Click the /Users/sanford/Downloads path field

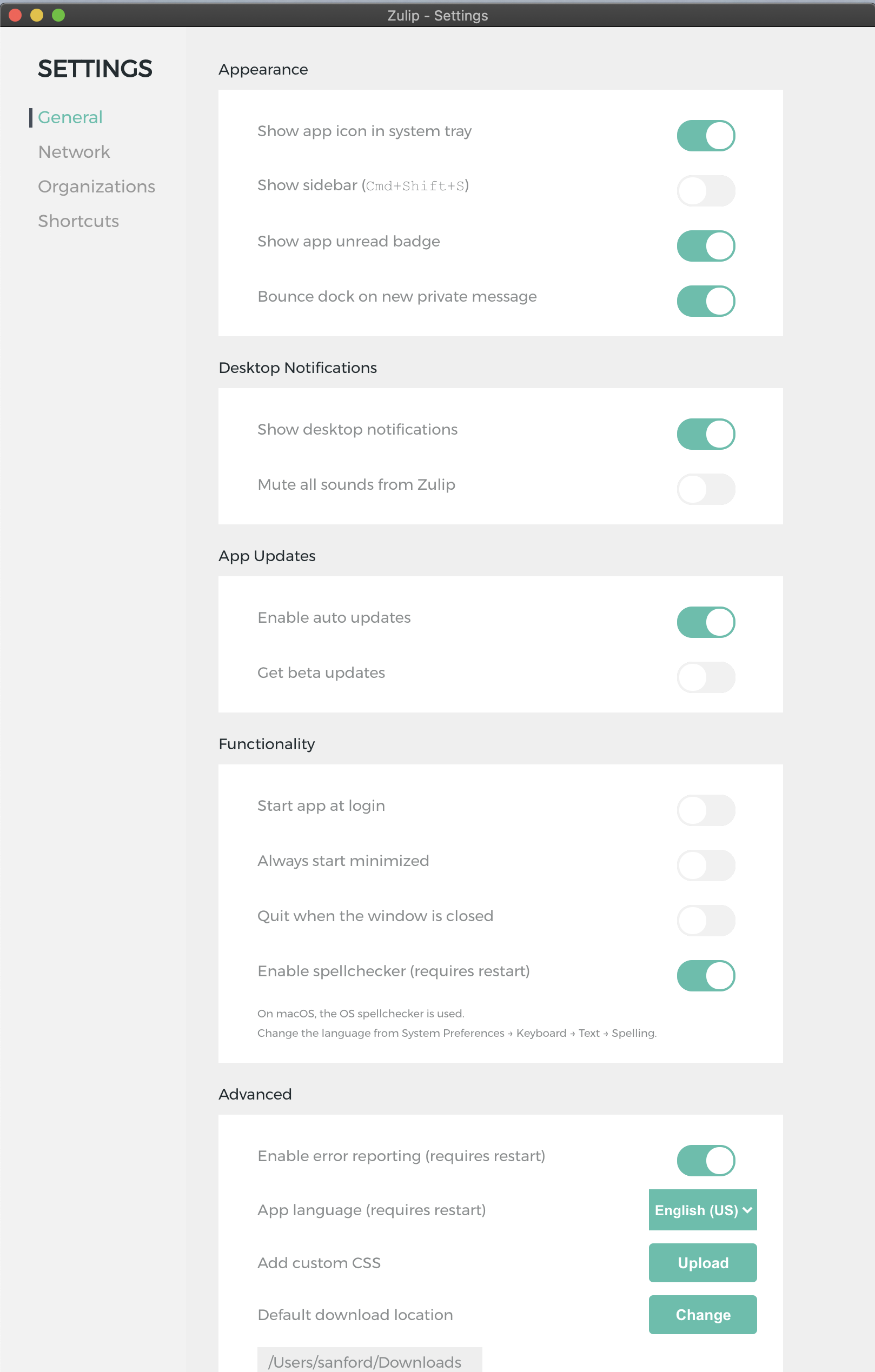click(369, 1361)
